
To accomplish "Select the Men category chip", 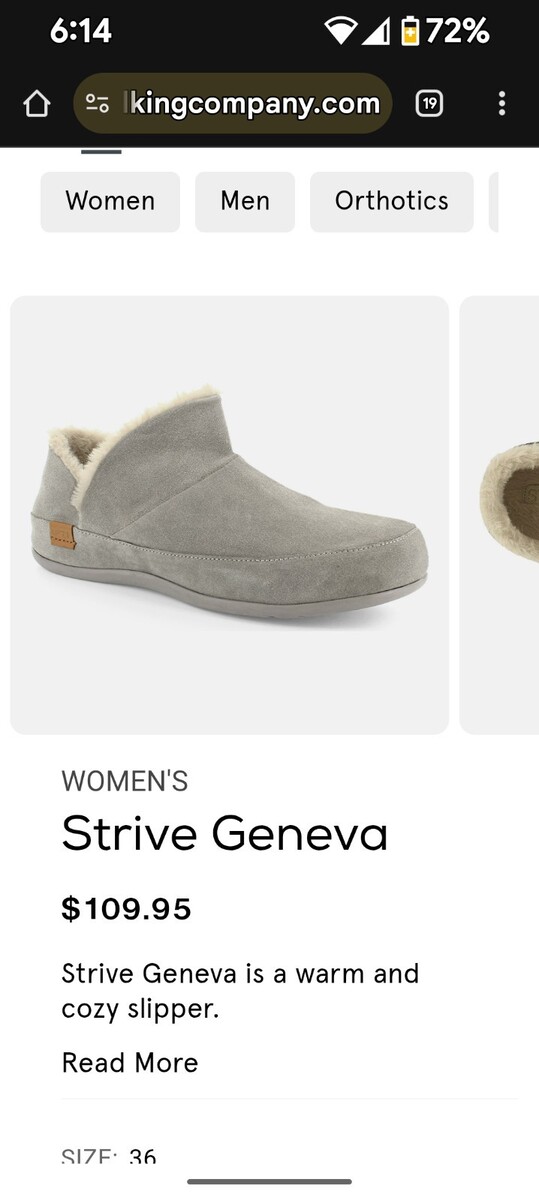I will click(x=245, y=201).
